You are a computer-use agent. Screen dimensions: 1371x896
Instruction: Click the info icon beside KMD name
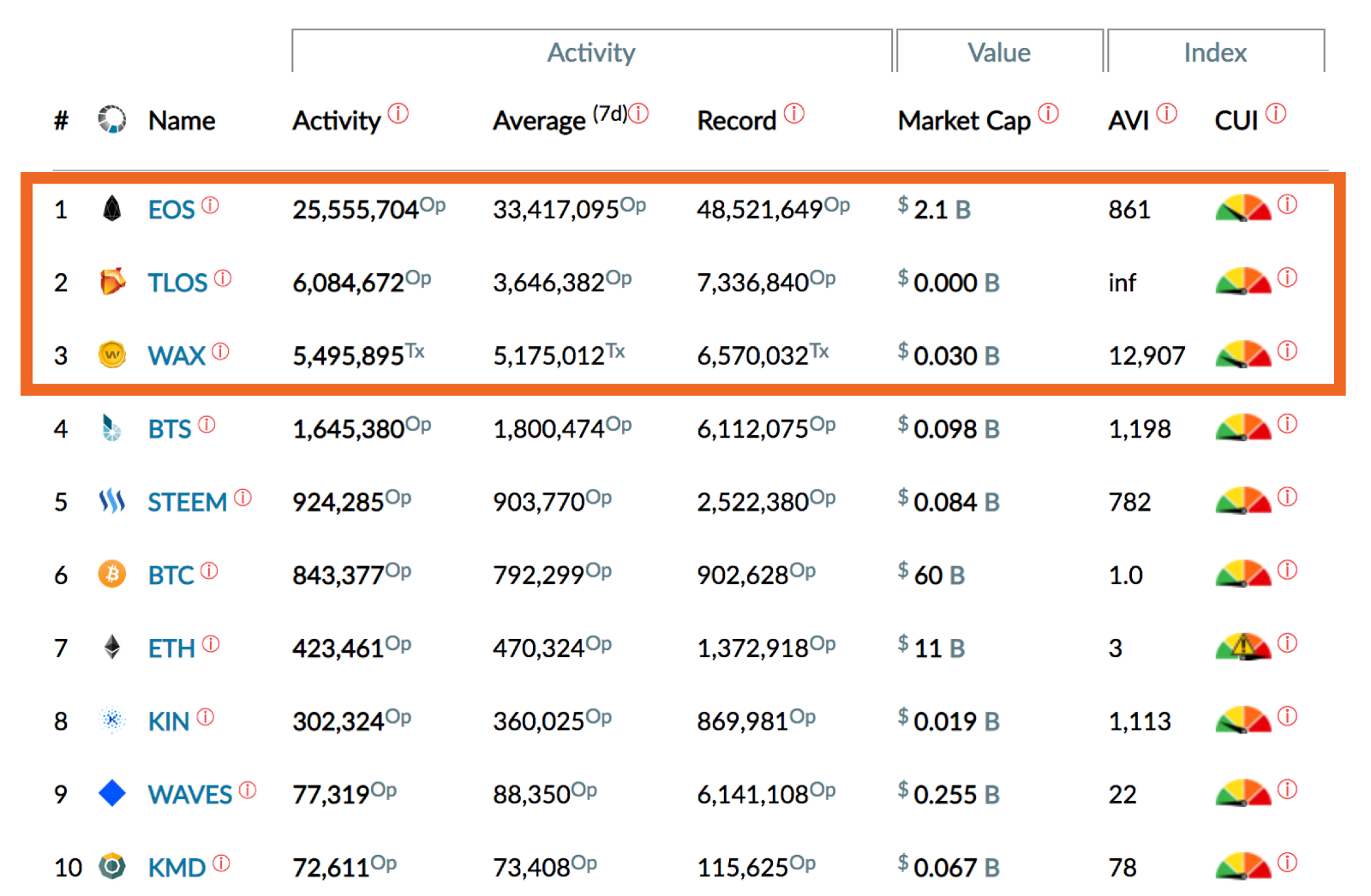tap(221, 863)
